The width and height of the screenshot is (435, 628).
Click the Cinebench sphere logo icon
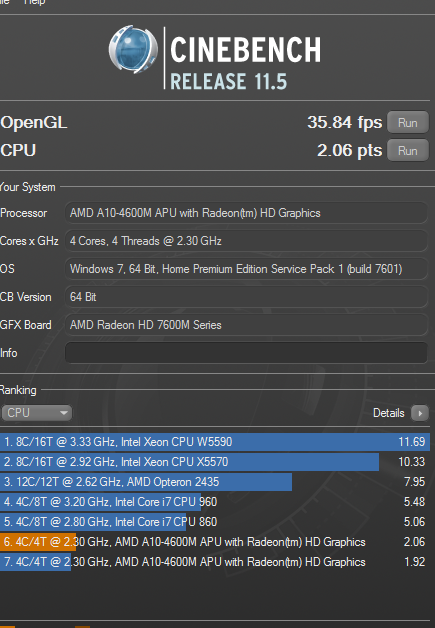click(x=133, y=49)
